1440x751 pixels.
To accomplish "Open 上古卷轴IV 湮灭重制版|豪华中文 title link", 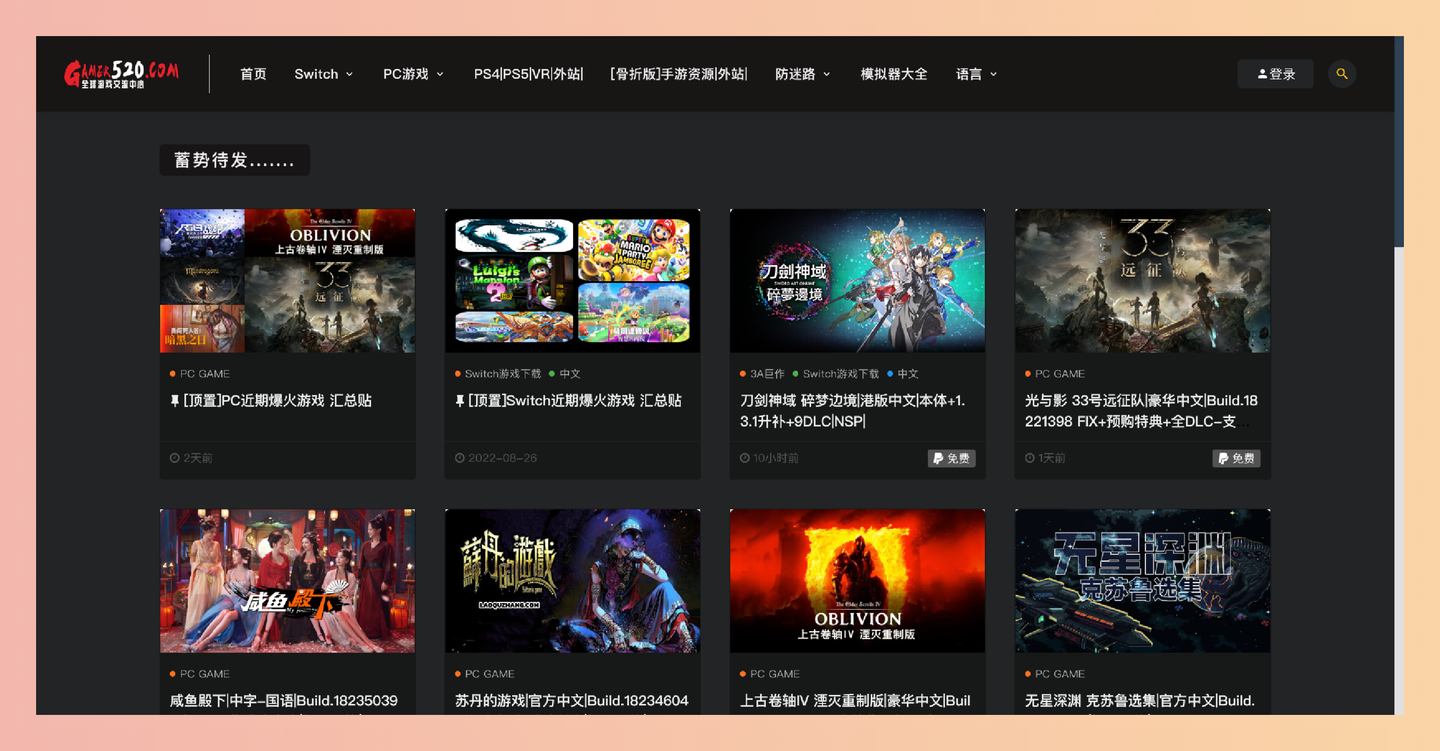I will [855, 701].
